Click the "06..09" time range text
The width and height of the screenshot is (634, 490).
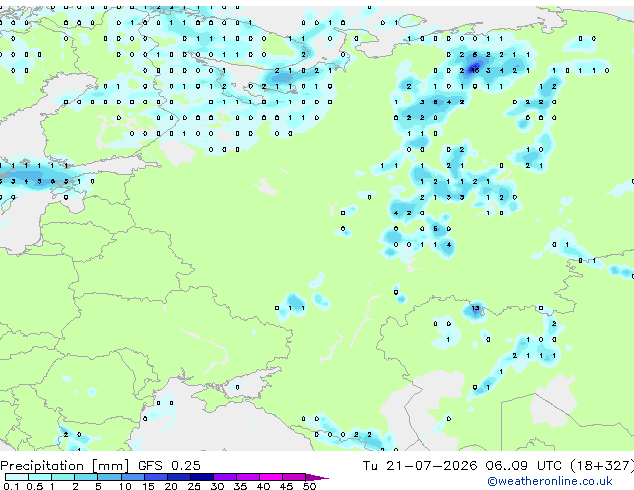pos(507,466)
